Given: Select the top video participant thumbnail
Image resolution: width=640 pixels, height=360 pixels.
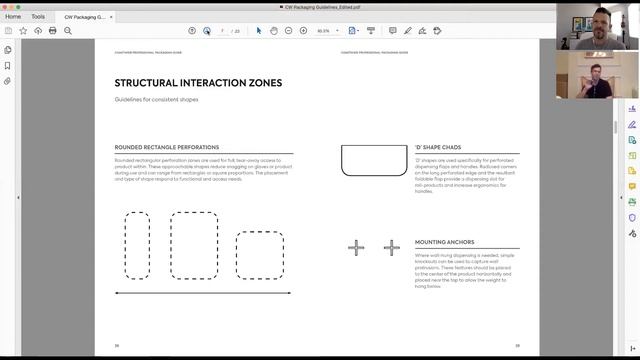Looking at the screenshot, I should click(x=597, y=27).
